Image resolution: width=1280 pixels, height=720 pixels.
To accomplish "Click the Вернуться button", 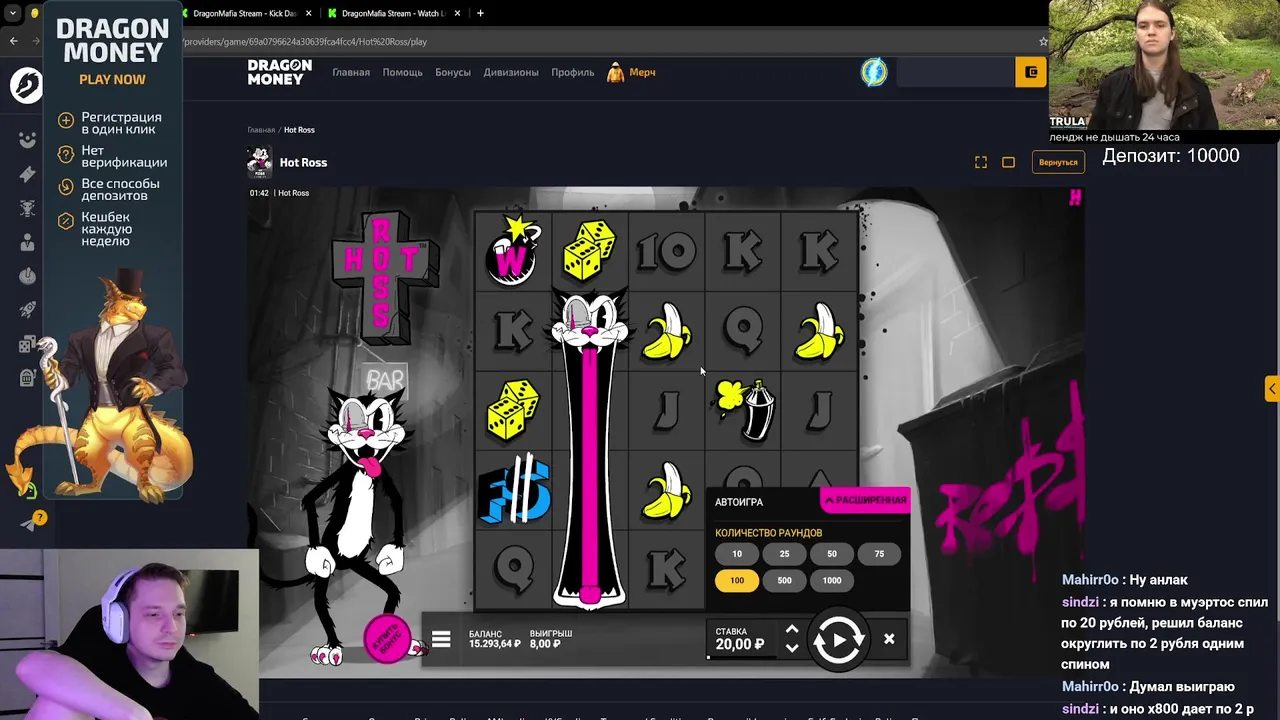I will [1058, 162].
